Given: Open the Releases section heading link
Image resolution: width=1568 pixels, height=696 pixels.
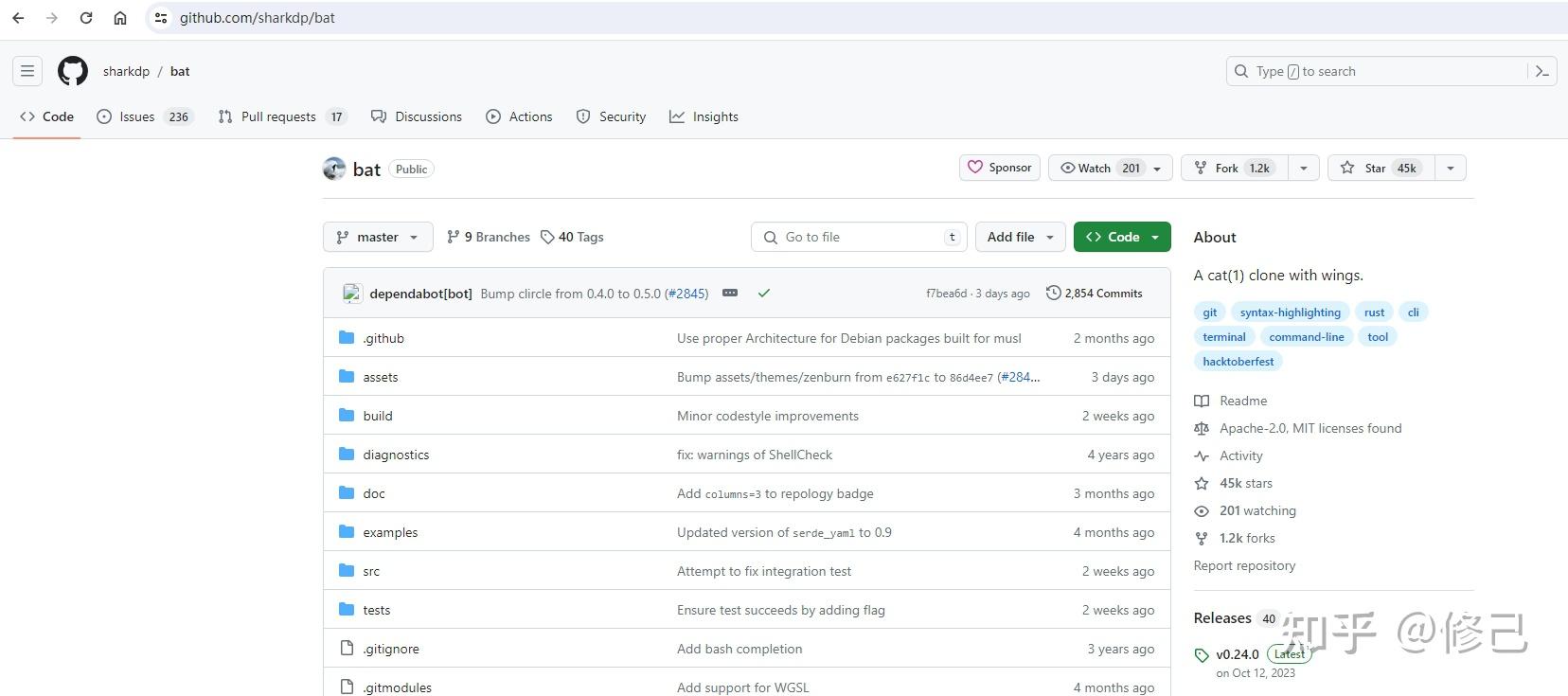Looking at the screenshot, I should pyautogui.click(x=1222, y=618).
